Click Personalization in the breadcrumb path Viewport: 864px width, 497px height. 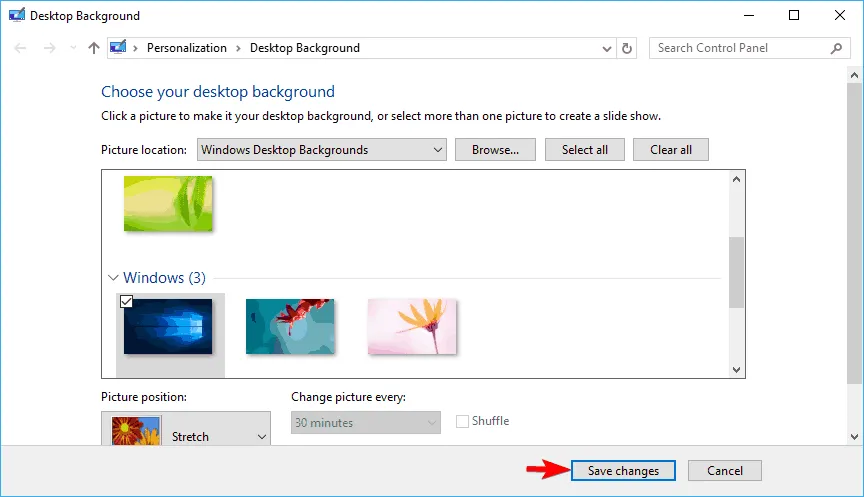tap(187, 48)
